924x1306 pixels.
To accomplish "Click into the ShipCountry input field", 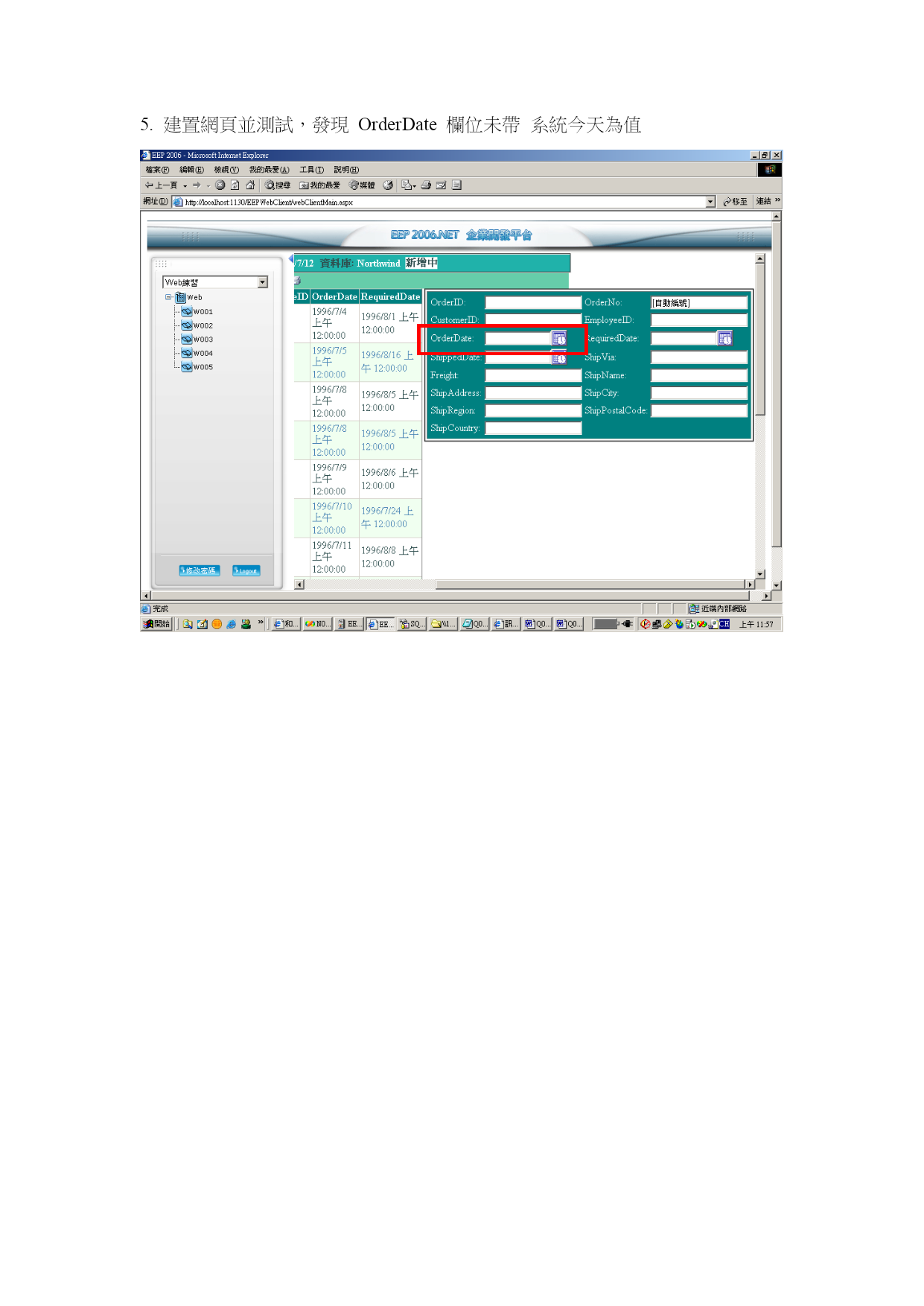I will pos(533,428).
